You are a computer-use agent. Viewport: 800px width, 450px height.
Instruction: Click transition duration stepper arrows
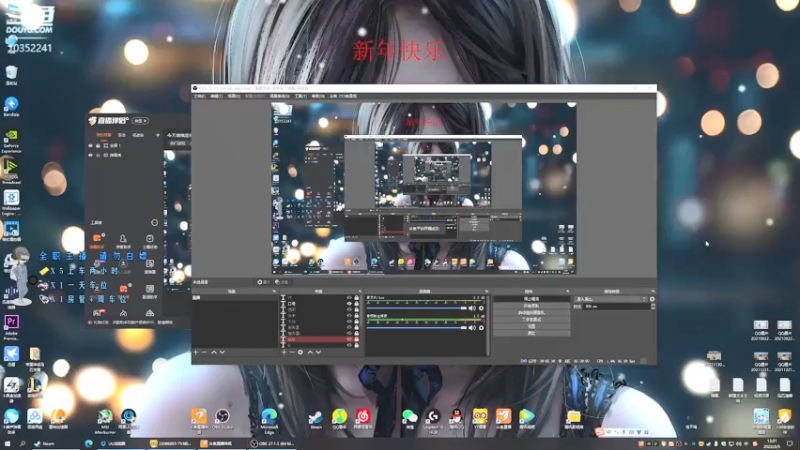[653, 306]
